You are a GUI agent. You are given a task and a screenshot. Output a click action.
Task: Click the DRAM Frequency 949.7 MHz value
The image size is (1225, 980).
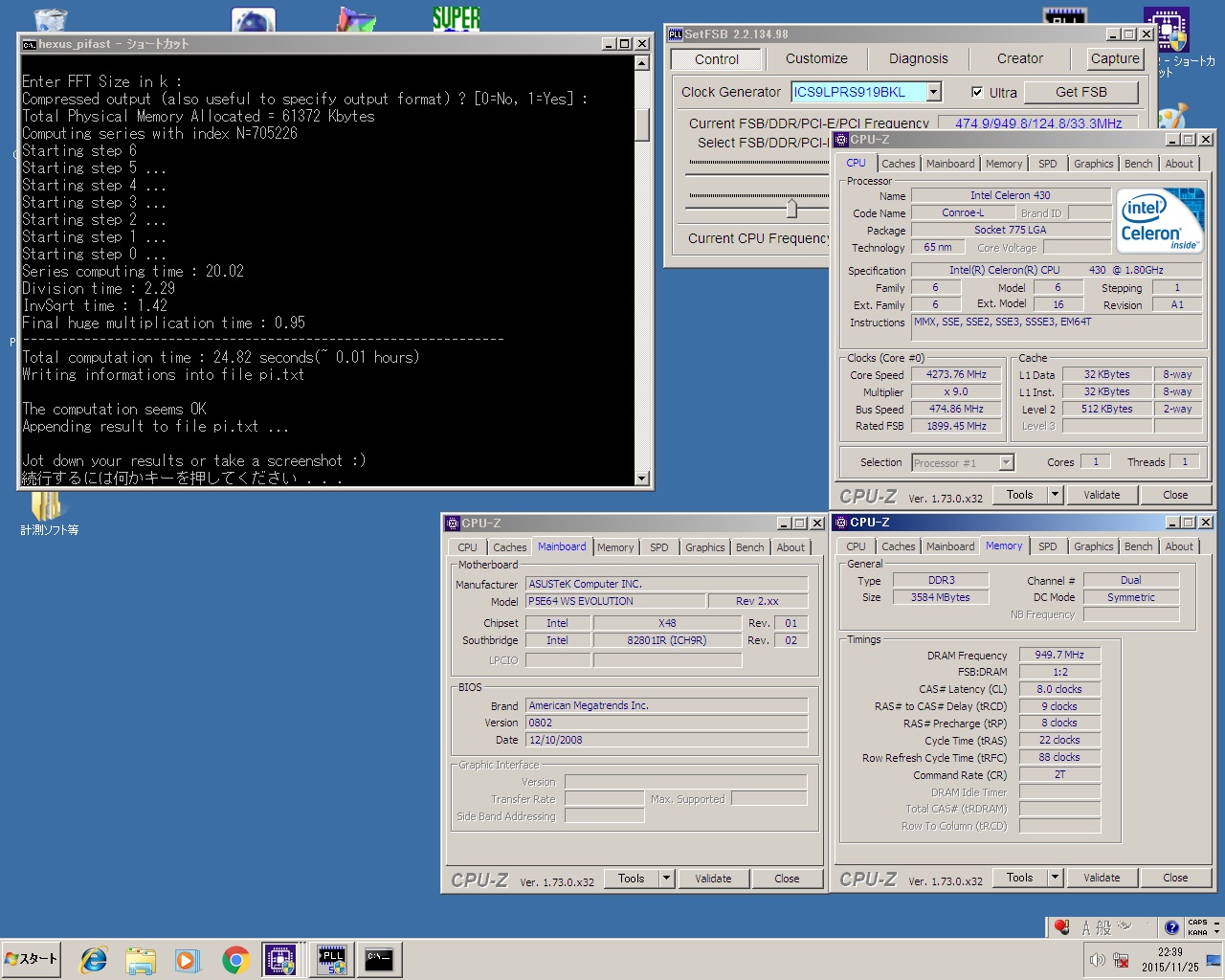(1059, 655)
